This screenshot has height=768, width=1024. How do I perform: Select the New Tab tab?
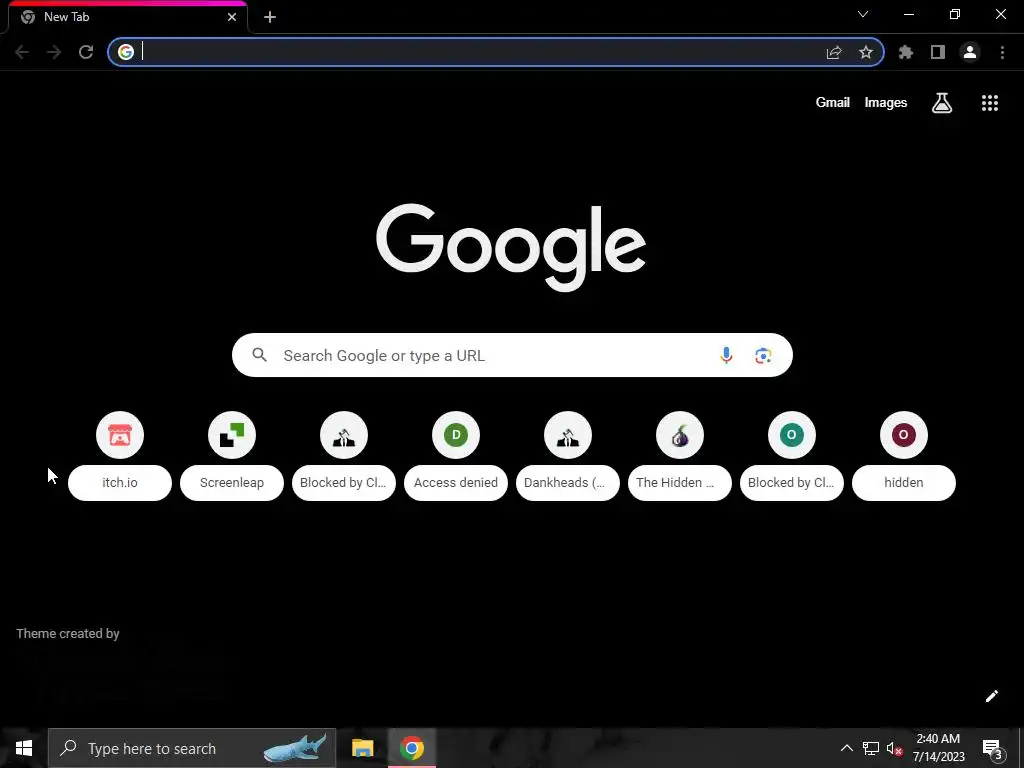click(127, 17)
